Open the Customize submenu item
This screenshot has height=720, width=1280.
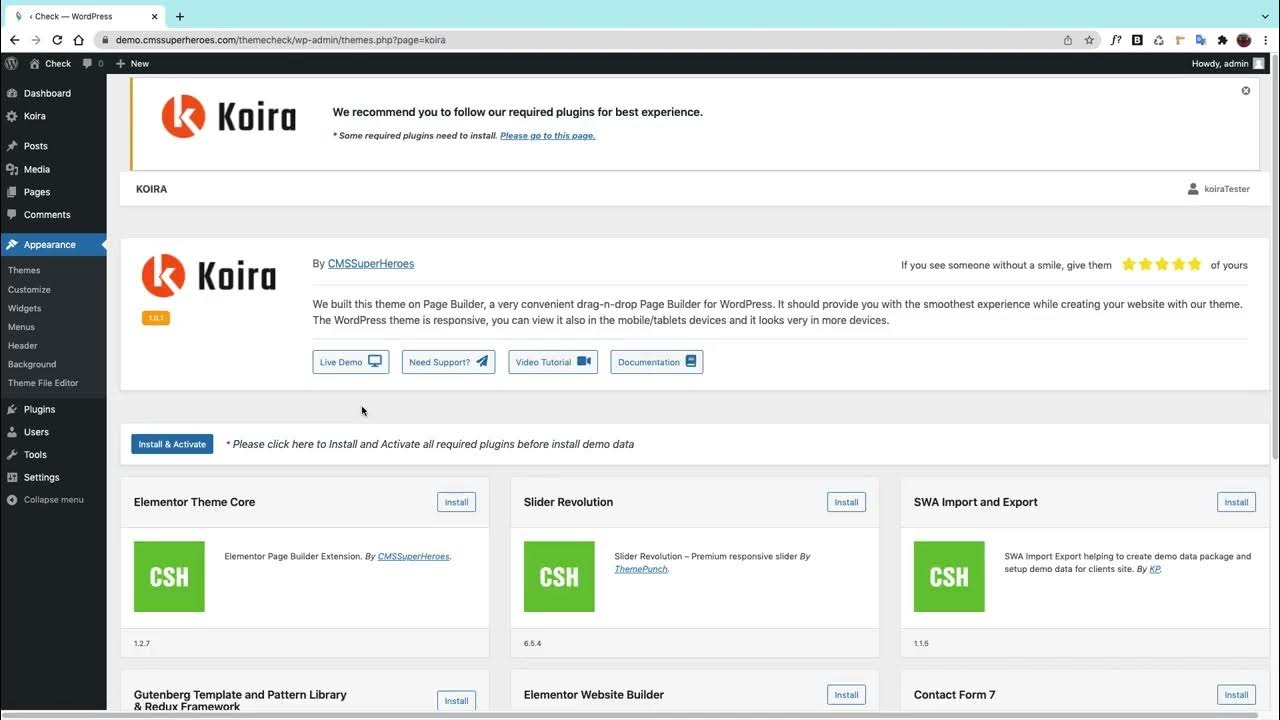[29, 289]
